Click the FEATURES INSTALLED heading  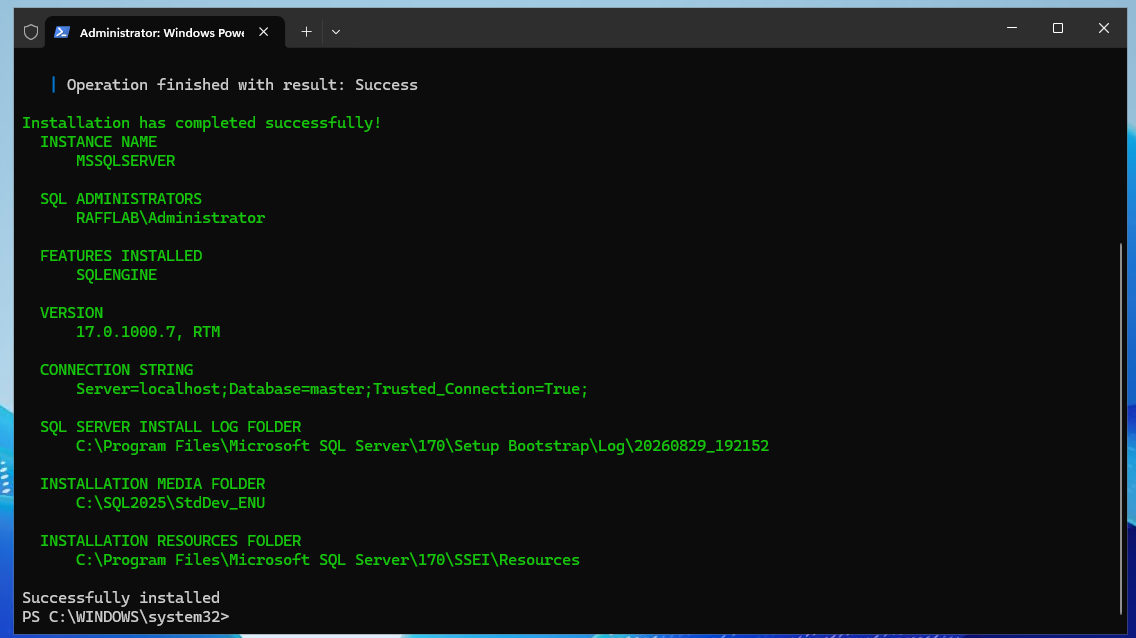coord(121,256)
